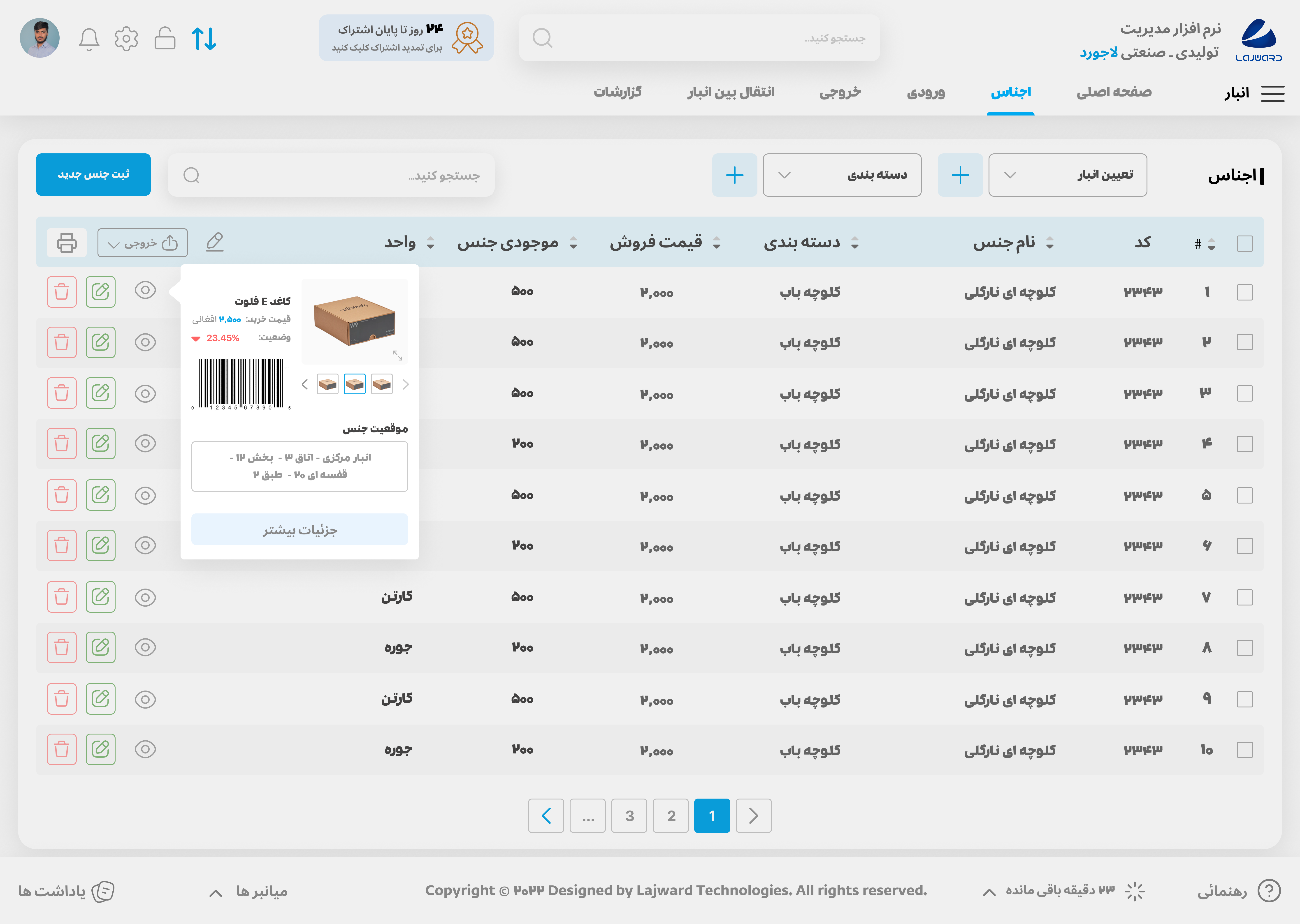This screenshot has width=1300, height=924.
Task: Click the pencil edit icon in table header
Action: [x=215, y=242]
